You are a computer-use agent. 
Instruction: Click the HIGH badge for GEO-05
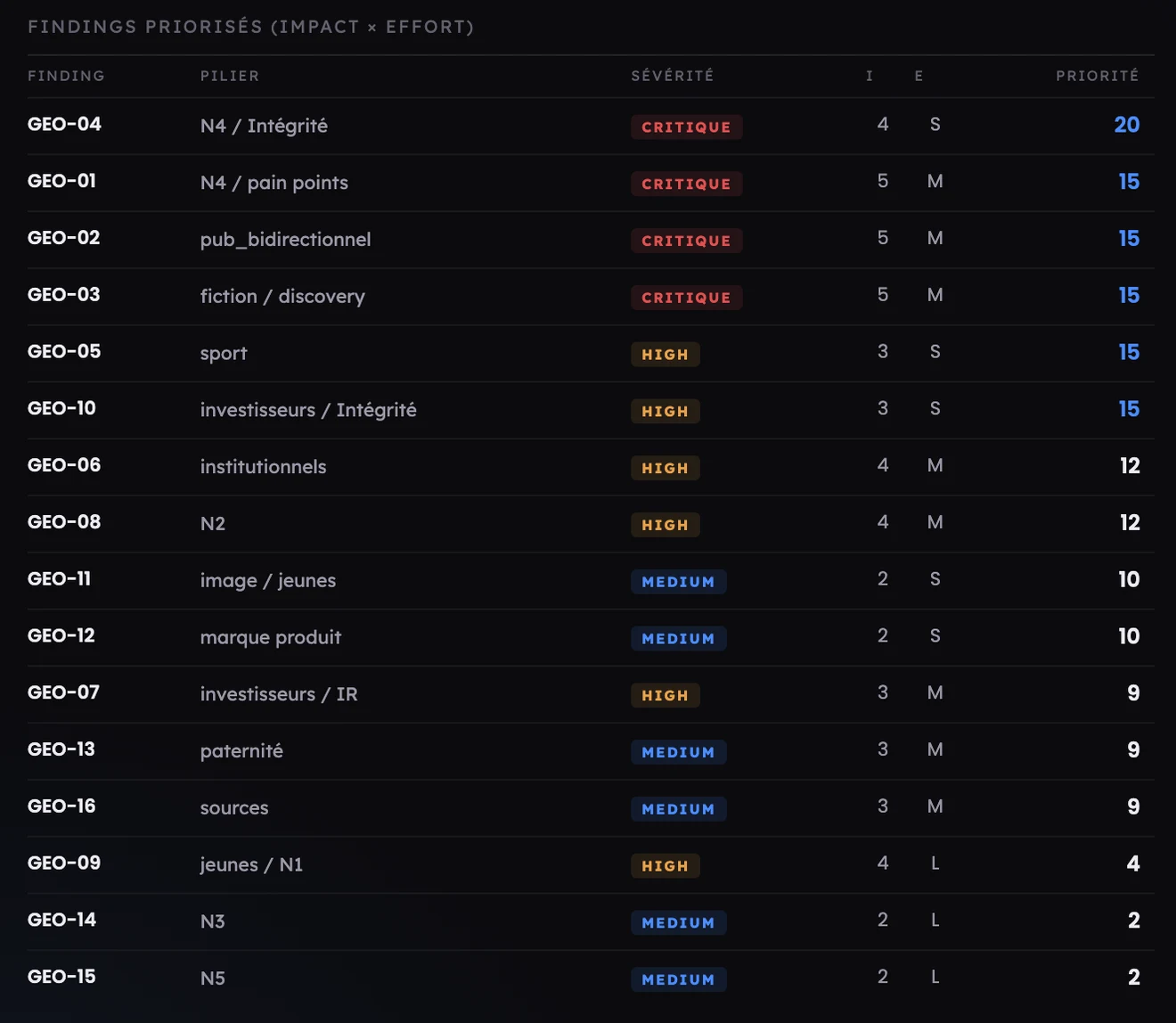[x=665, y=355]
